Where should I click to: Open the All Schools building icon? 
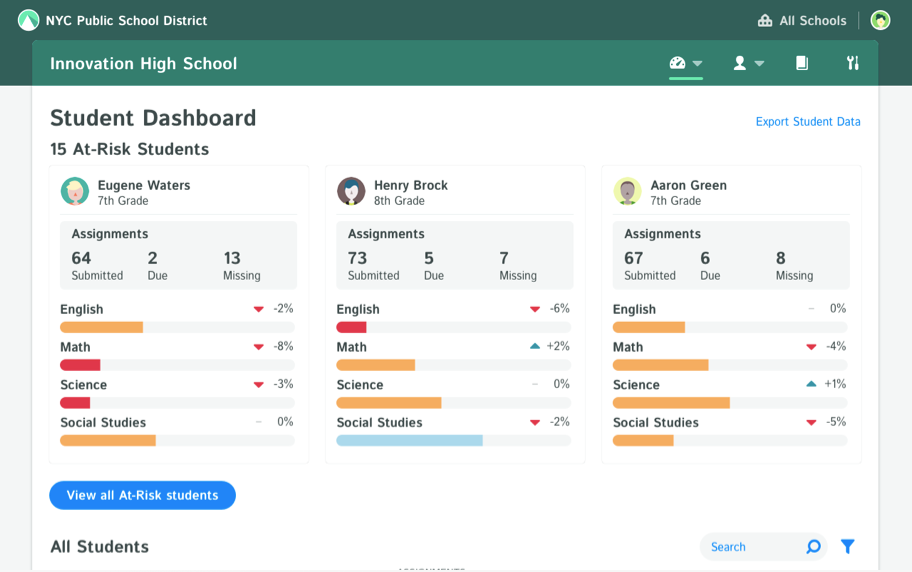[x=765, y=20]
